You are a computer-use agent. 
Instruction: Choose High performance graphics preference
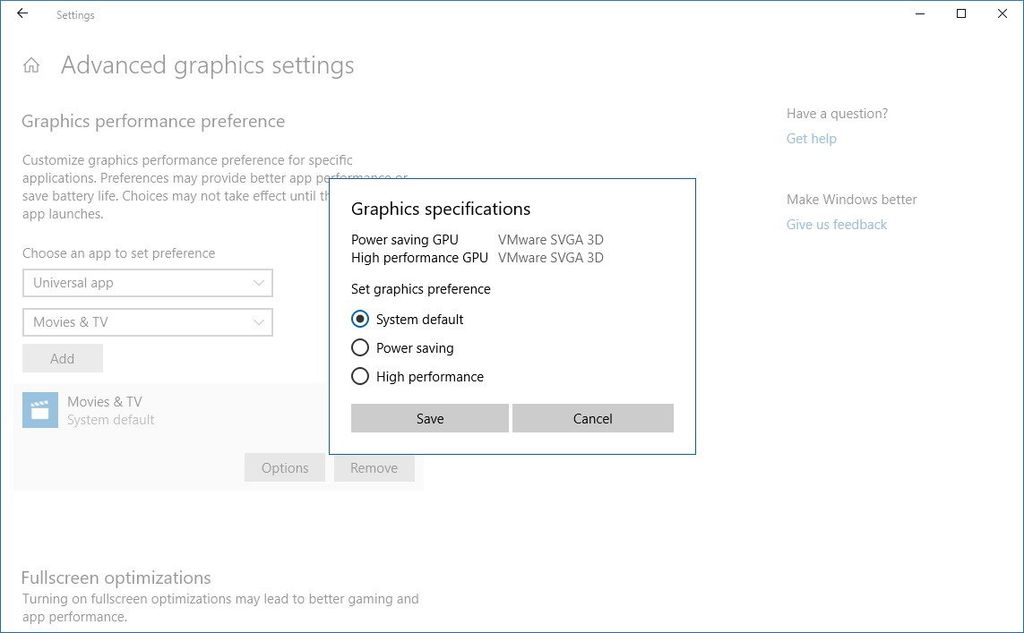click(360, 377)
